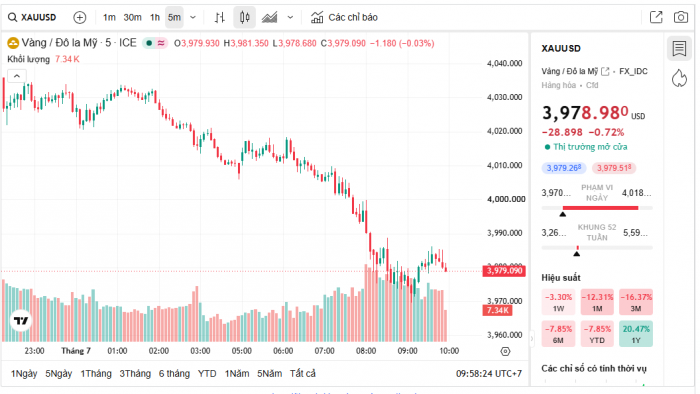The width and height of the screenshot is (700, 394).
Task: Expand the timeframe interval dropdown arrow
Action: pos(193,17)
